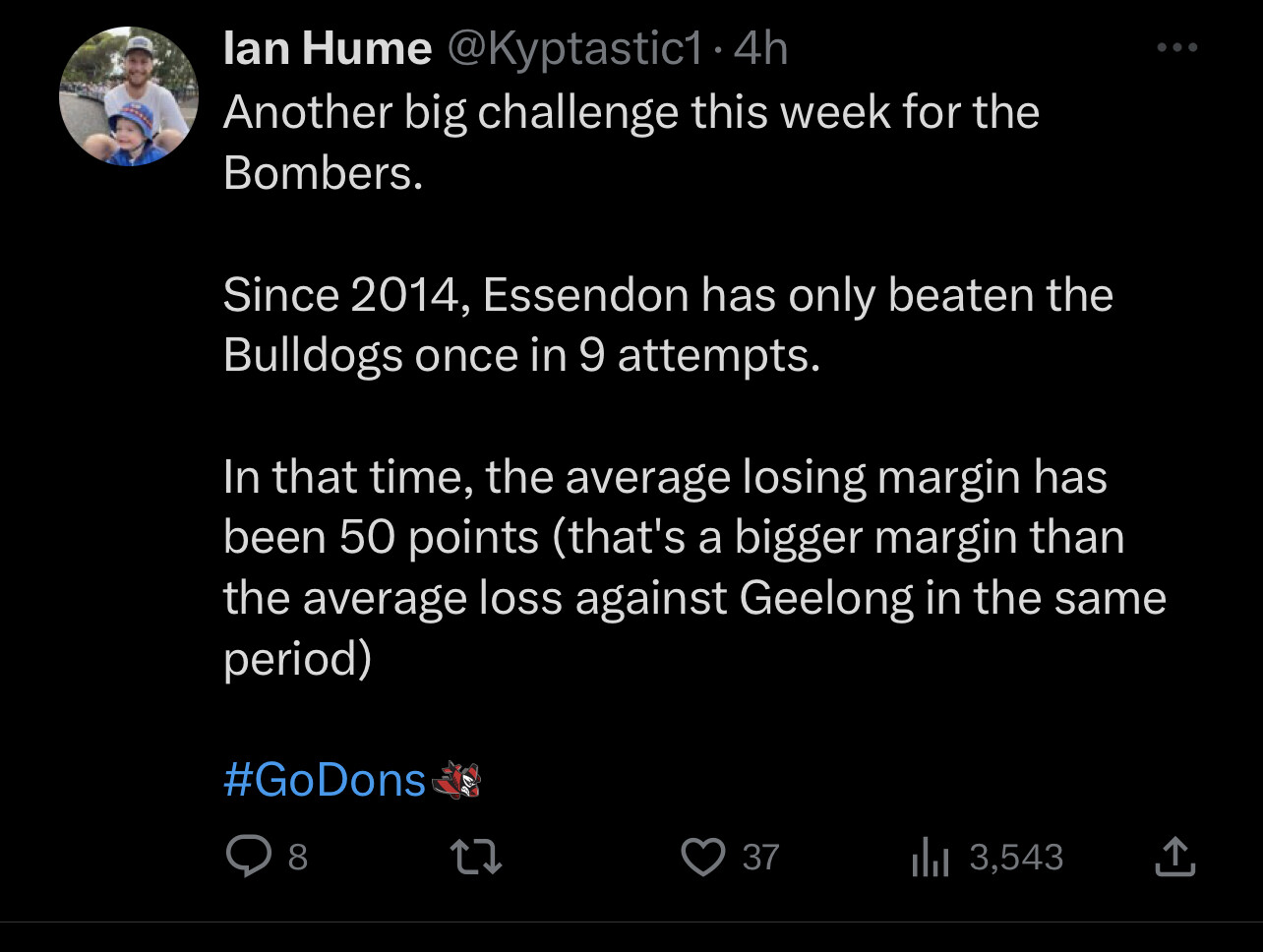
Task: Open Ian Hume's profile picture
Action: point(129,96)
